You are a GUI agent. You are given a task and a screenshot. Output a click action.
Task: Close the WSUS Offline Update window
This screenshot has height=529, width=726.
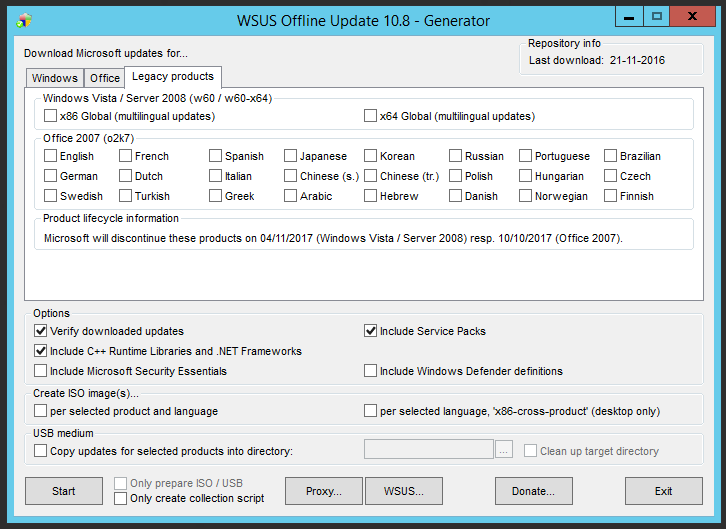click(692, 17)
